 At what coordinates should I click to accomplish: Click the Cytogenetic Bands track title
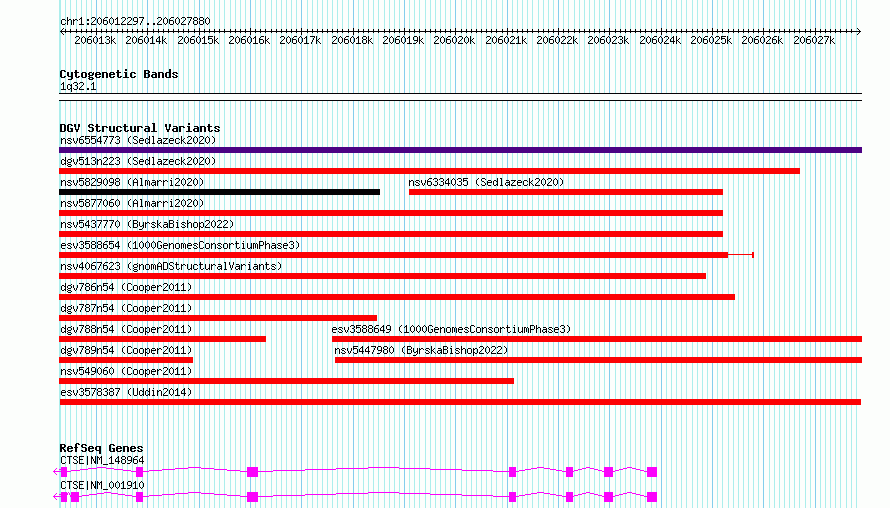pyautogui.click(x=119, y=74)
